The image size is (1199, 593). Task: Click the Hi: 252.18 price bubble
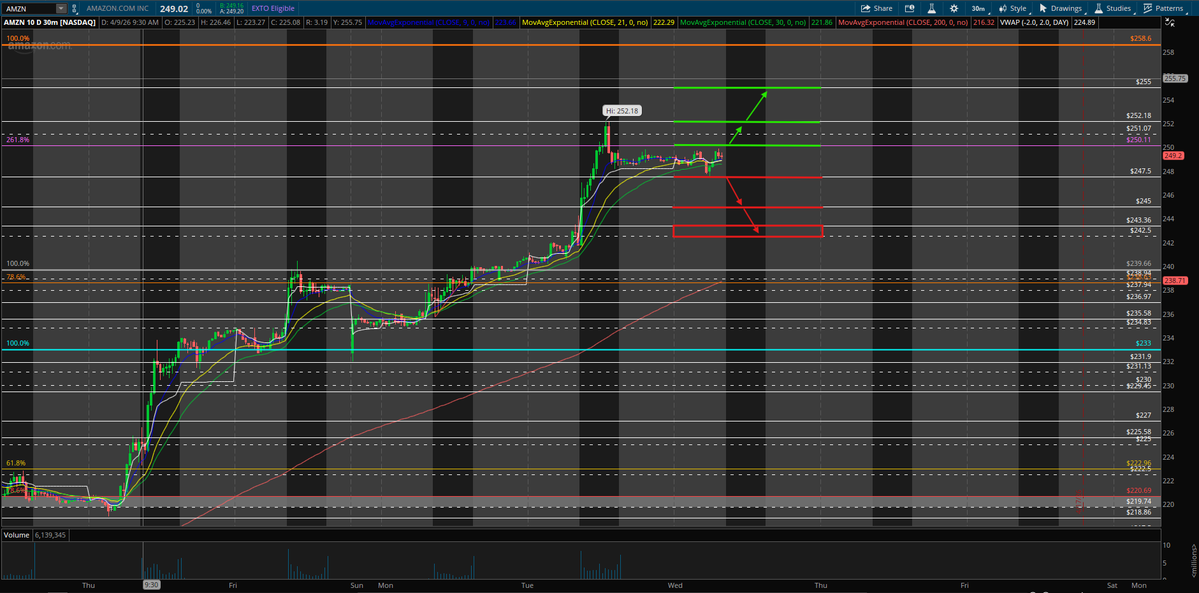coord(623,111)
